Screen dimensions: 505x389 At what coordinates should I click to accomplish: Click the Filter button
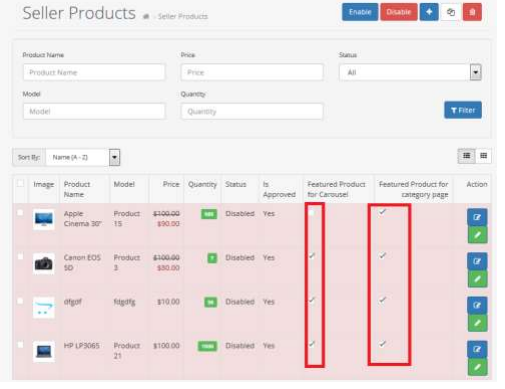463,110
